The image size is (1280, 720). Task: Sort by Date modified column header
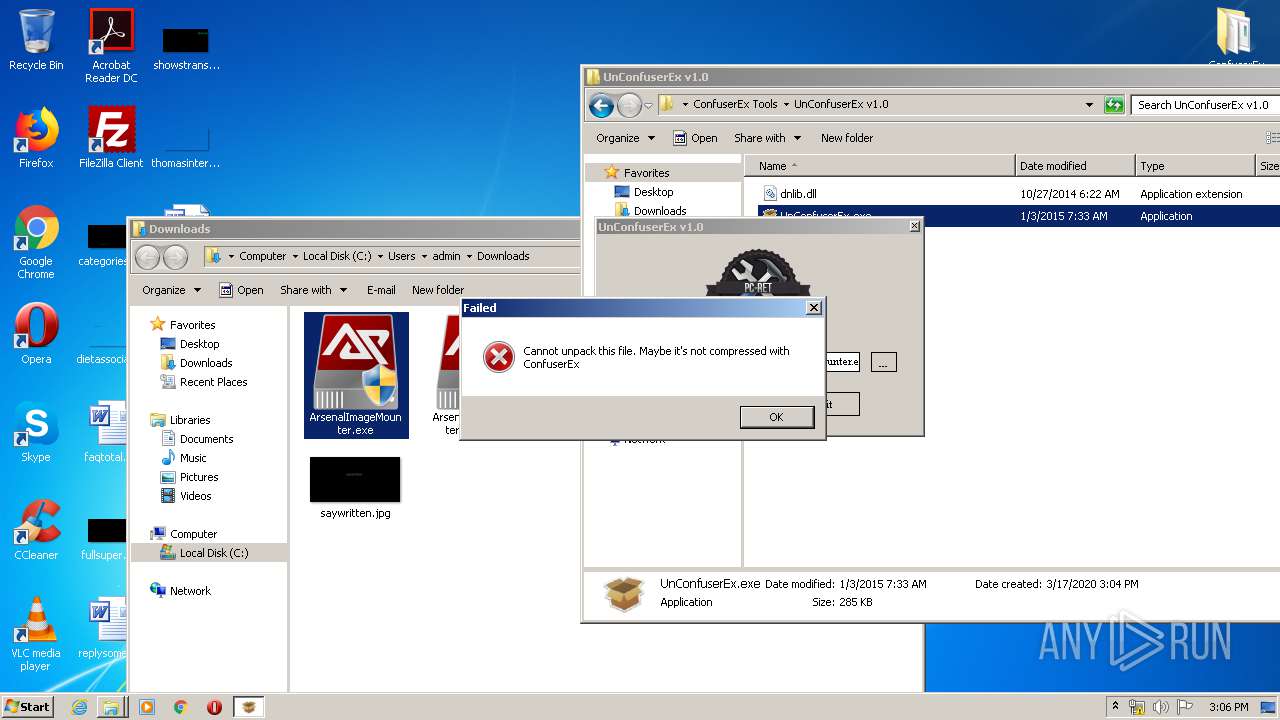(x=1076, y=166)
